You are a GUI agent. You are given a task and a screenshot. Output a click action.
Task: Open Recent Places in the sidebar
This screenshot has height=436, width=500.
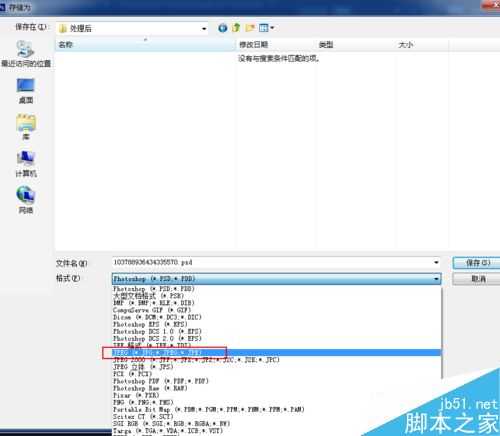coord(26,54)
